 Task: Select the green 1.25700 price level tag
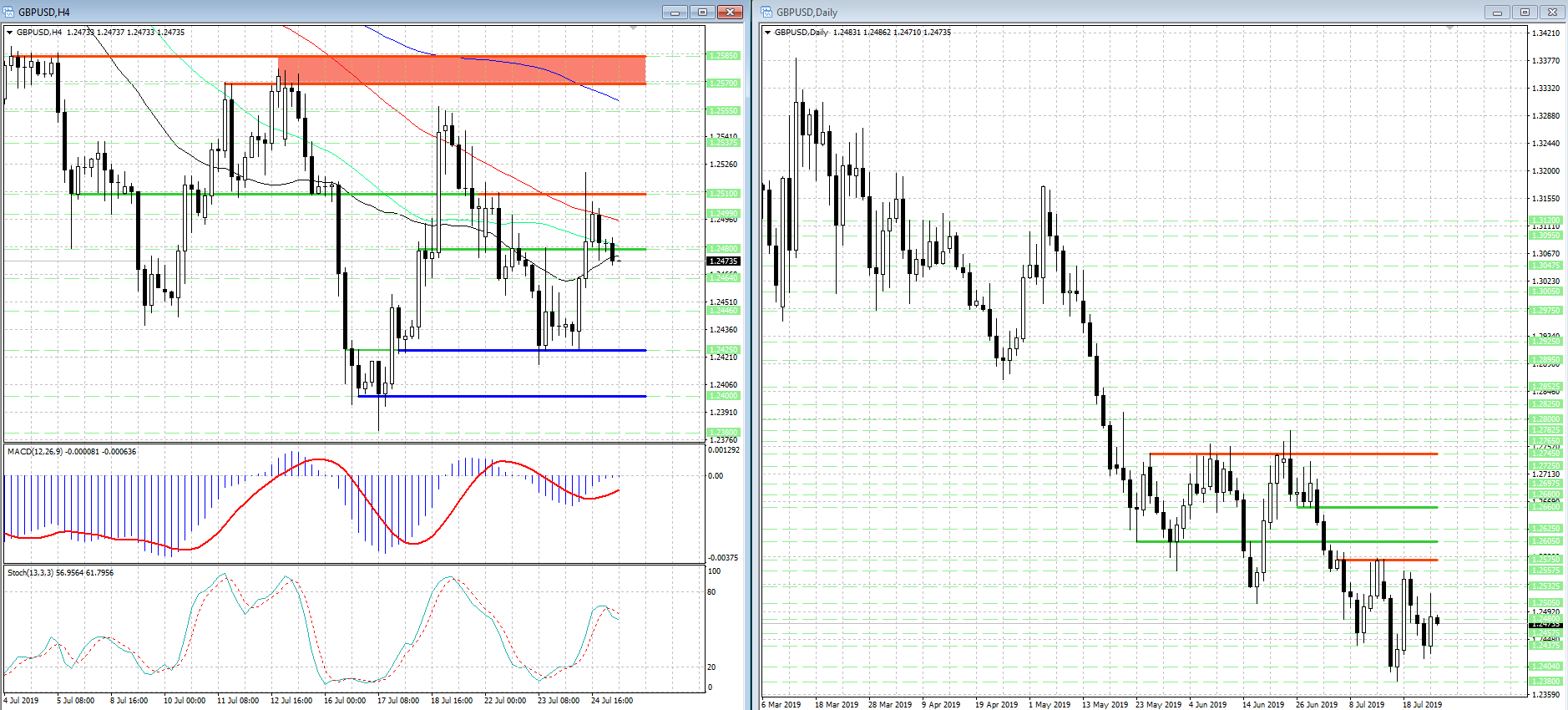tap(723, 84)
